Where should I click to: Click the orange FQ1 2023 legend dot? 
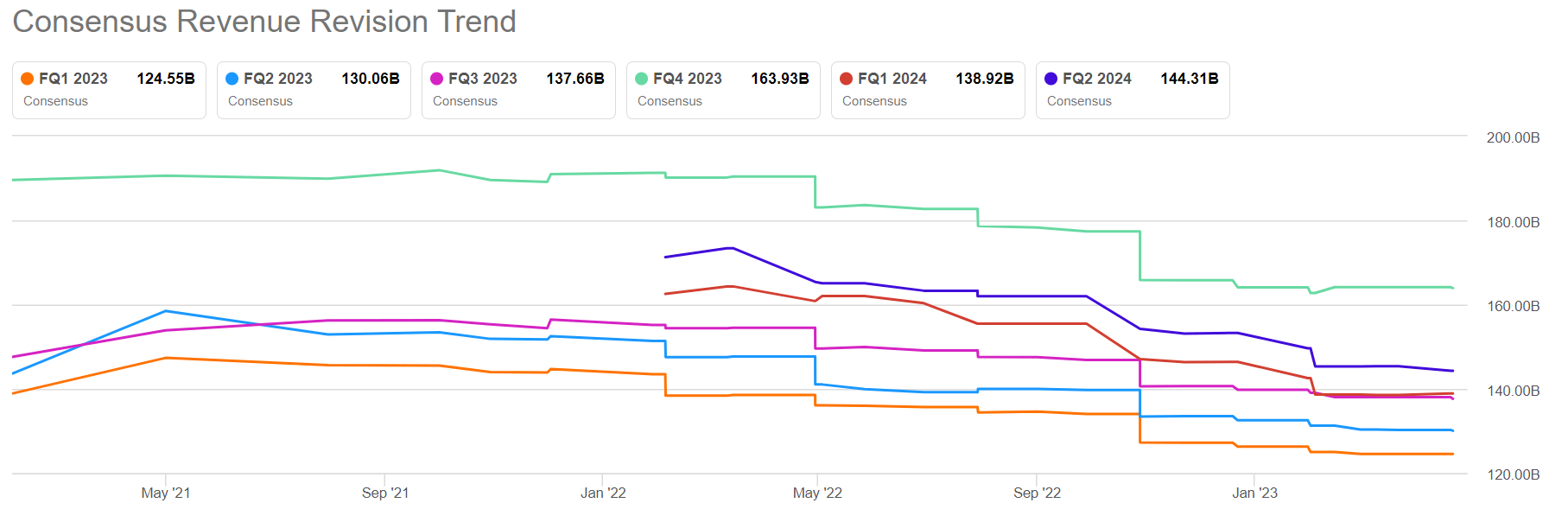click(x=28, y=79)
